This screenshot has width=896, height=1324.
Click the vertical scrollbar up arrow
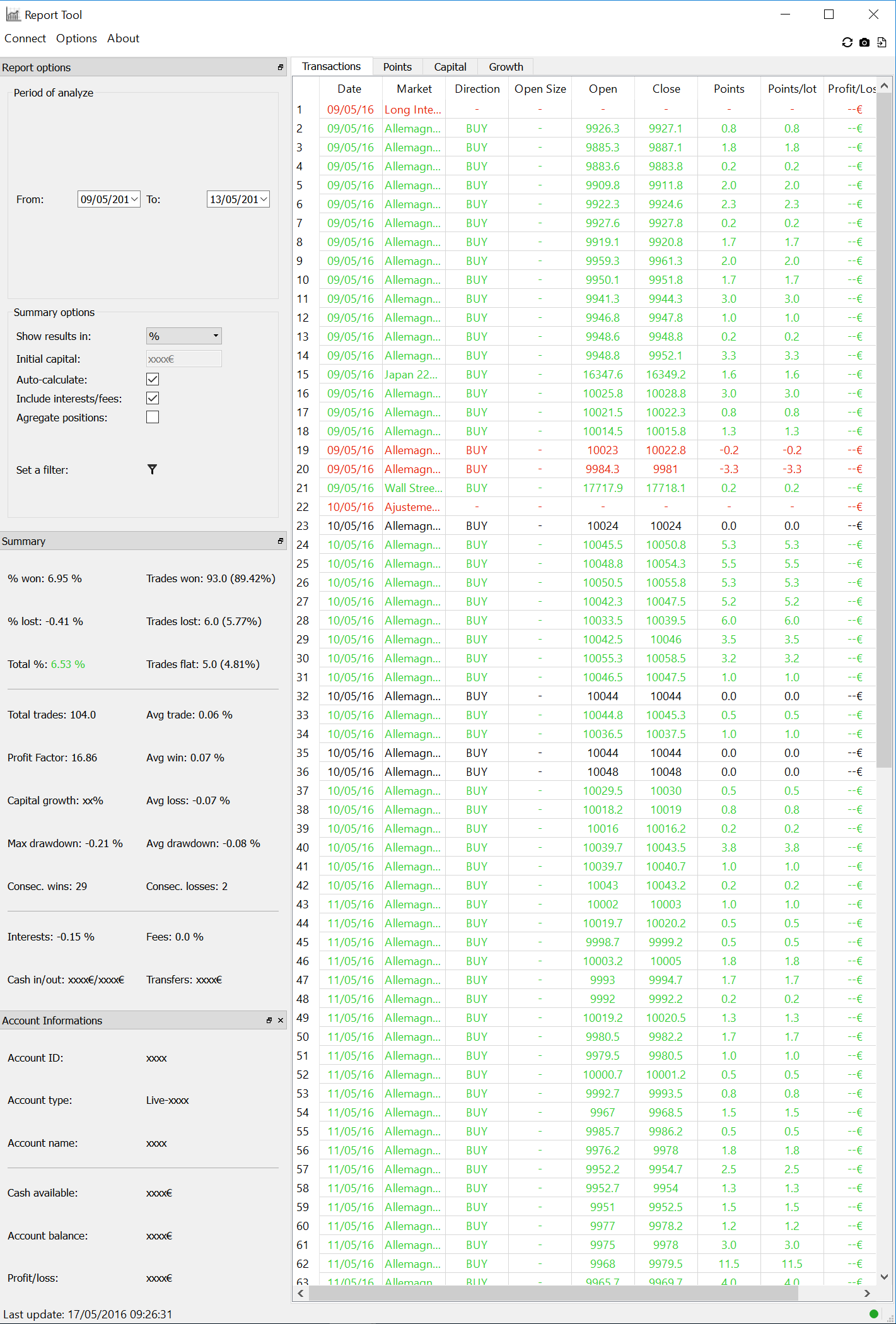[x=884, y=85]
